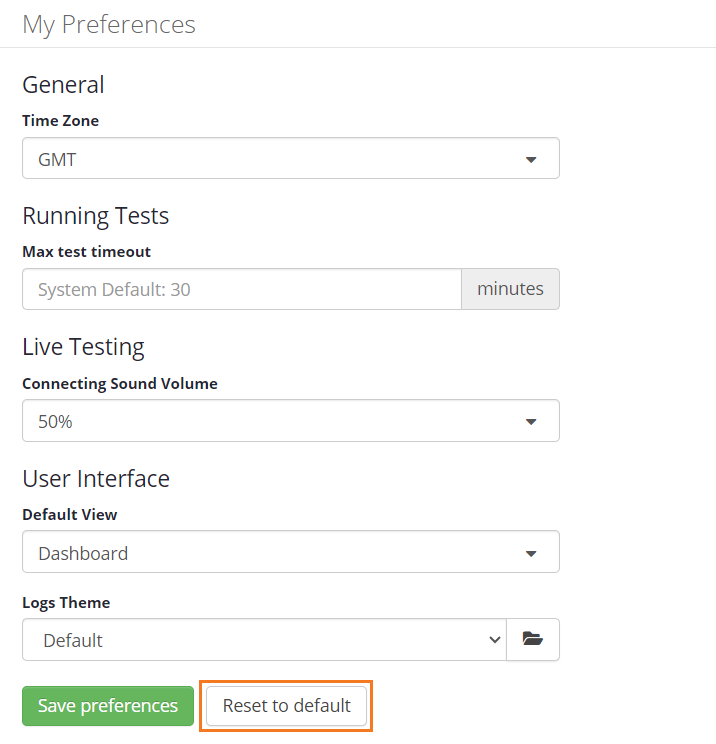Click the folder-open icon beside Logs Theme
716x744 pixels.
pos(532,640)
